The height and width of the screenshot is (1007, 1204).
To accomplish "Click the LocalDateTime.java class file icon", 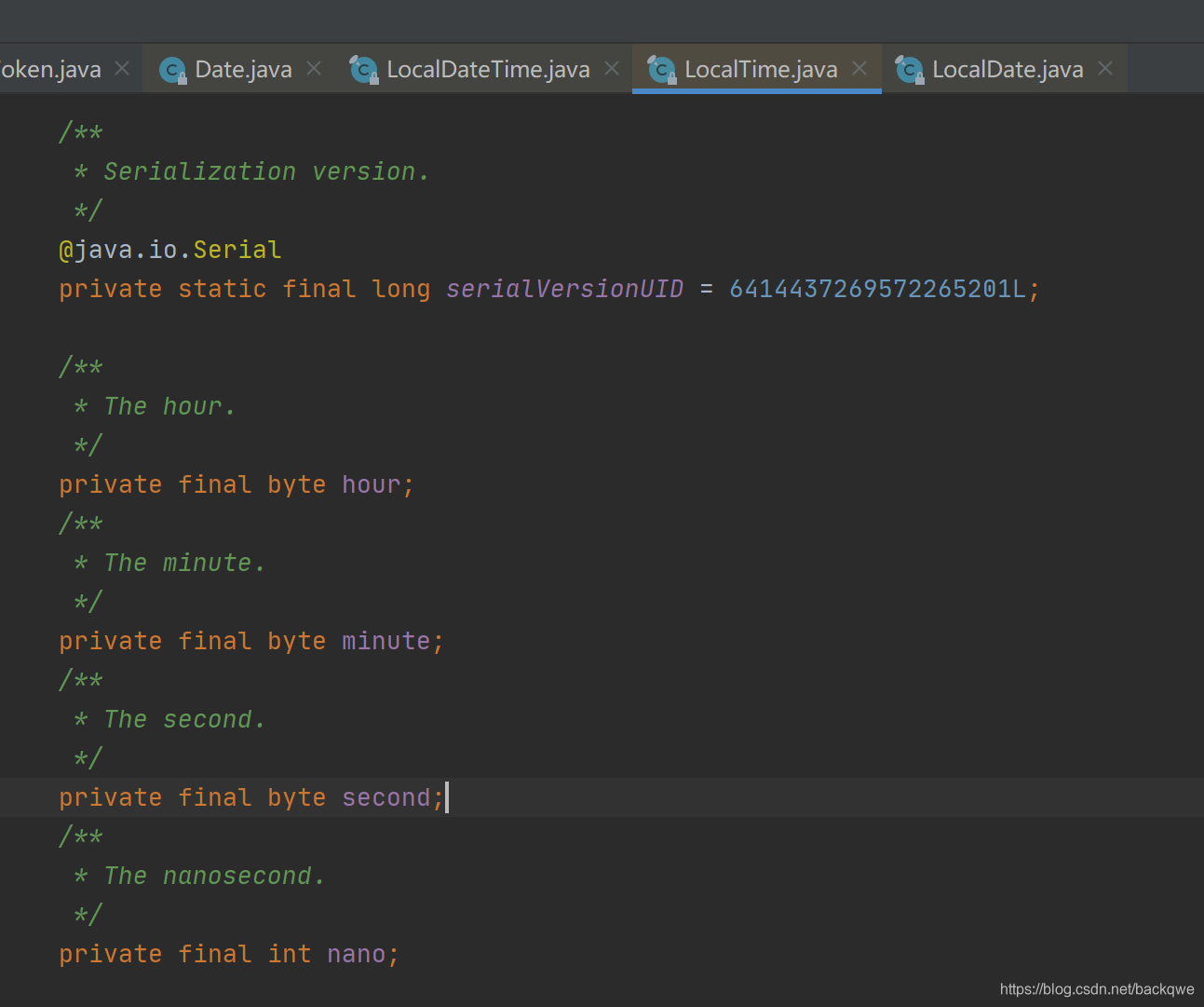I will pos(364,70).
